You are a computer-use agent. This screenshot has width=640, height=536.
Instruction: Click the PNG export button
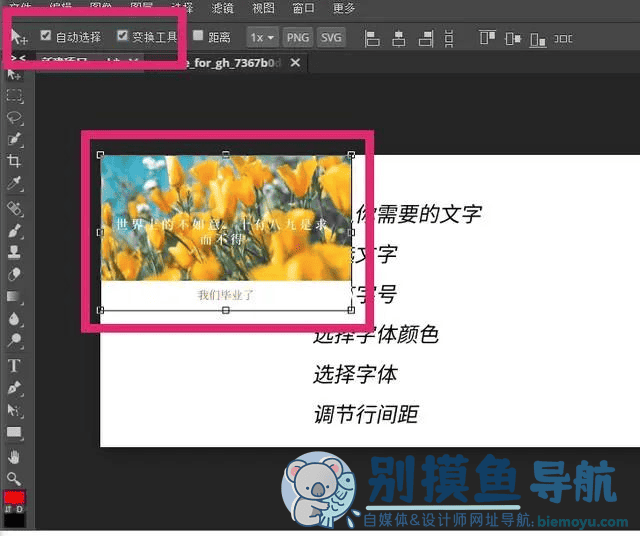click(x=298, y=37)
